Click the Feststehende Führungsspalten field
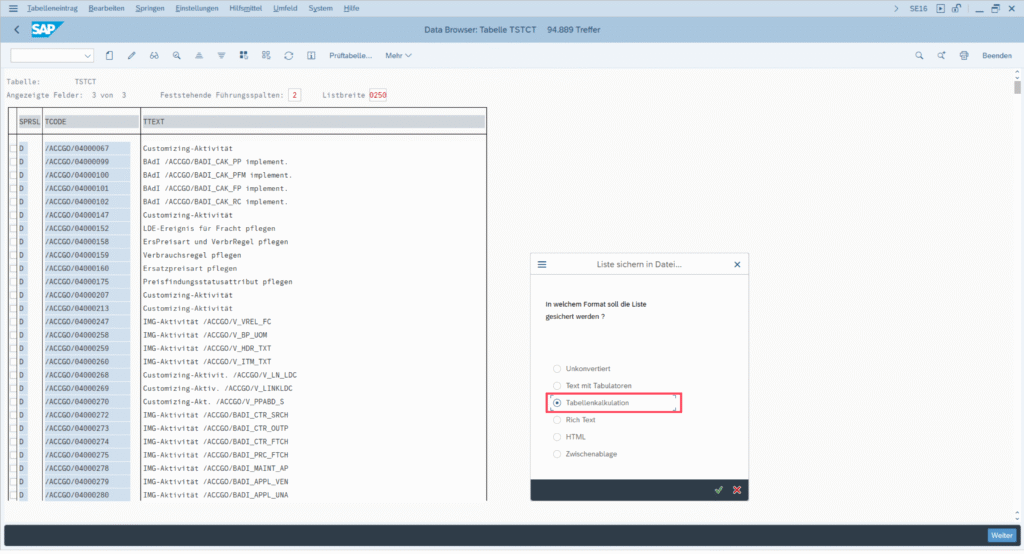Viewport: 1024px width, 554px height. point(295,95)
